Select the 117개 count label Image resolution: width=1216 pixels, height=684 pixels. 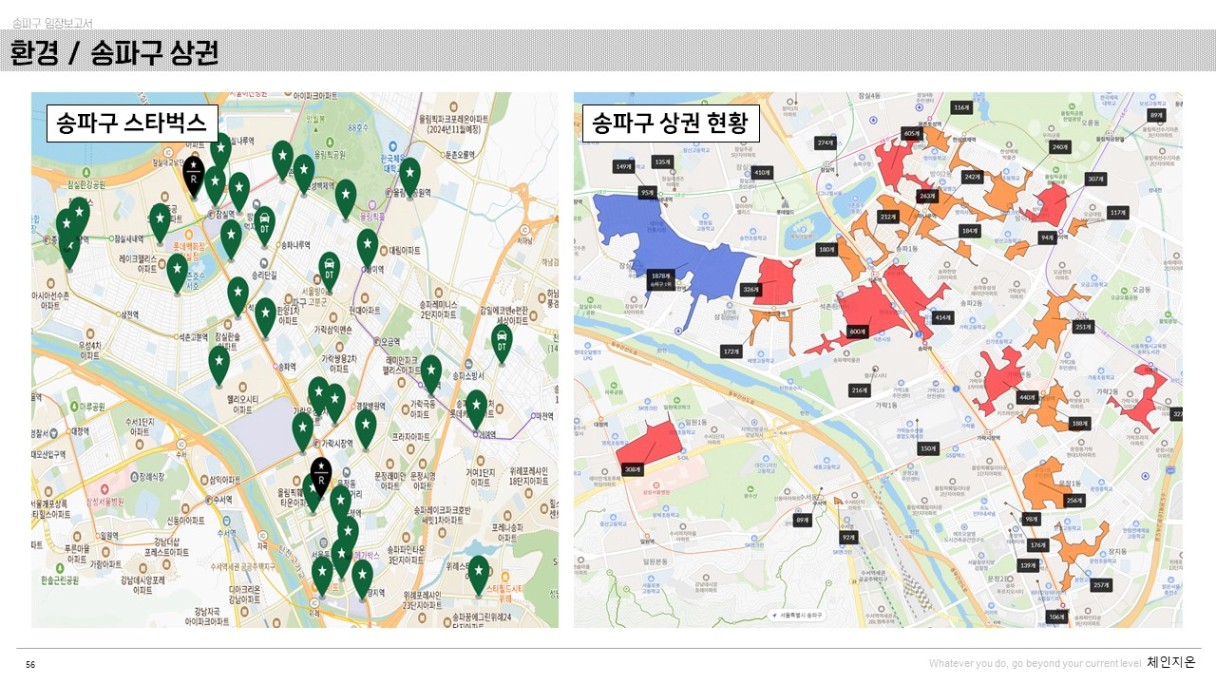click(x=1117, y=212)
